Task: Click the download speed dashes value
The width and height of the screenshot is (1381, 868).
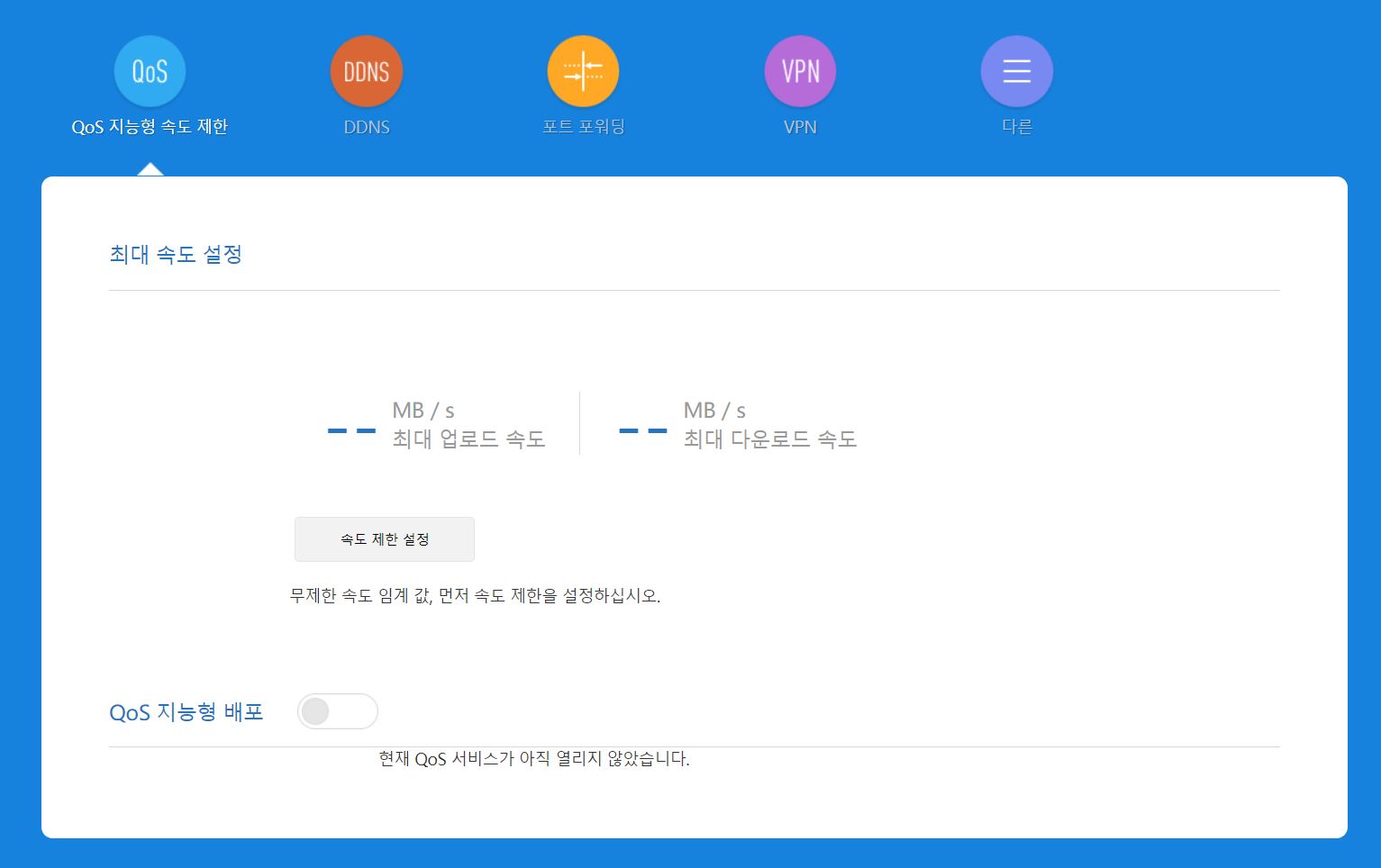Action: (x=643, y=431)
